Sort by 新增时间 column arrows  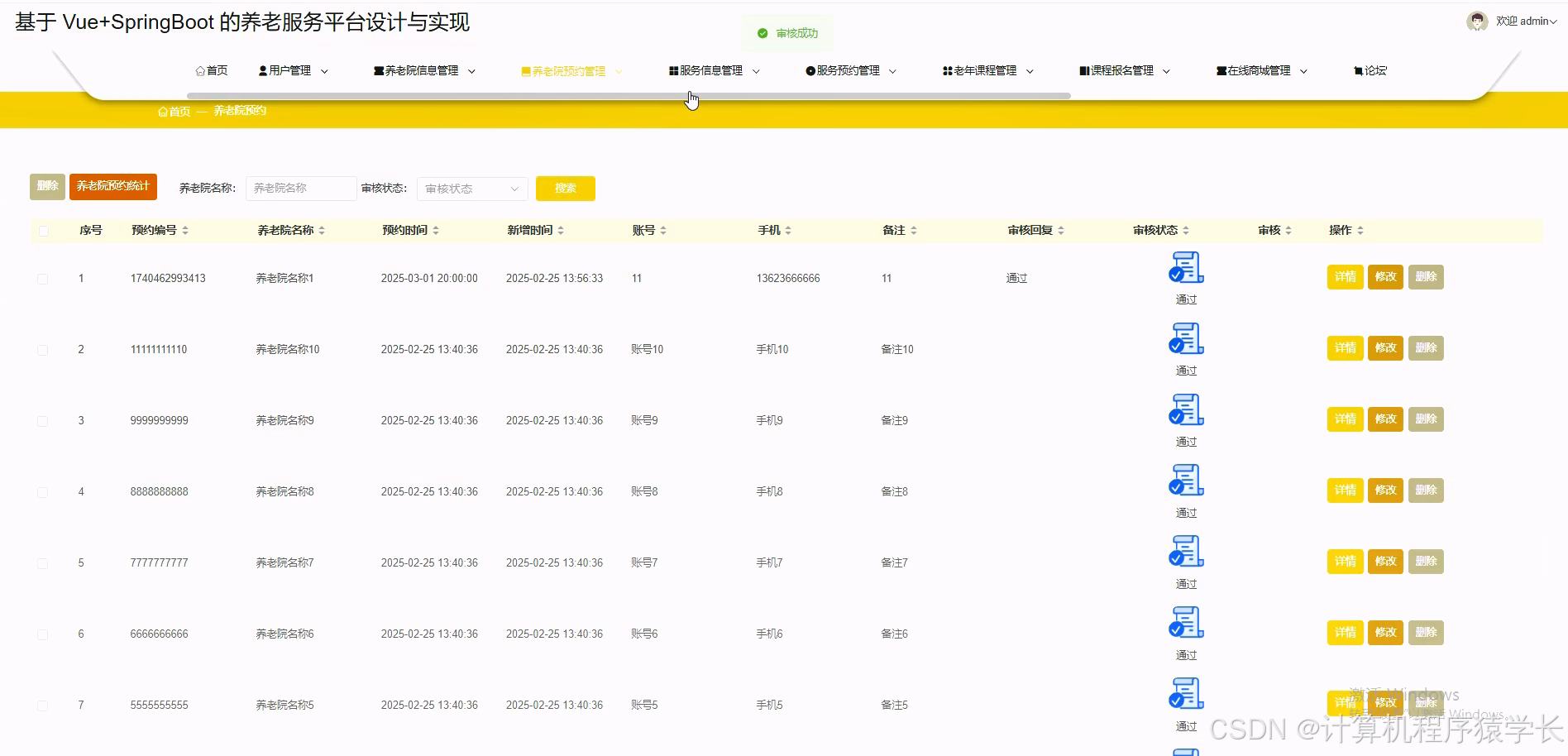point(561,231)
